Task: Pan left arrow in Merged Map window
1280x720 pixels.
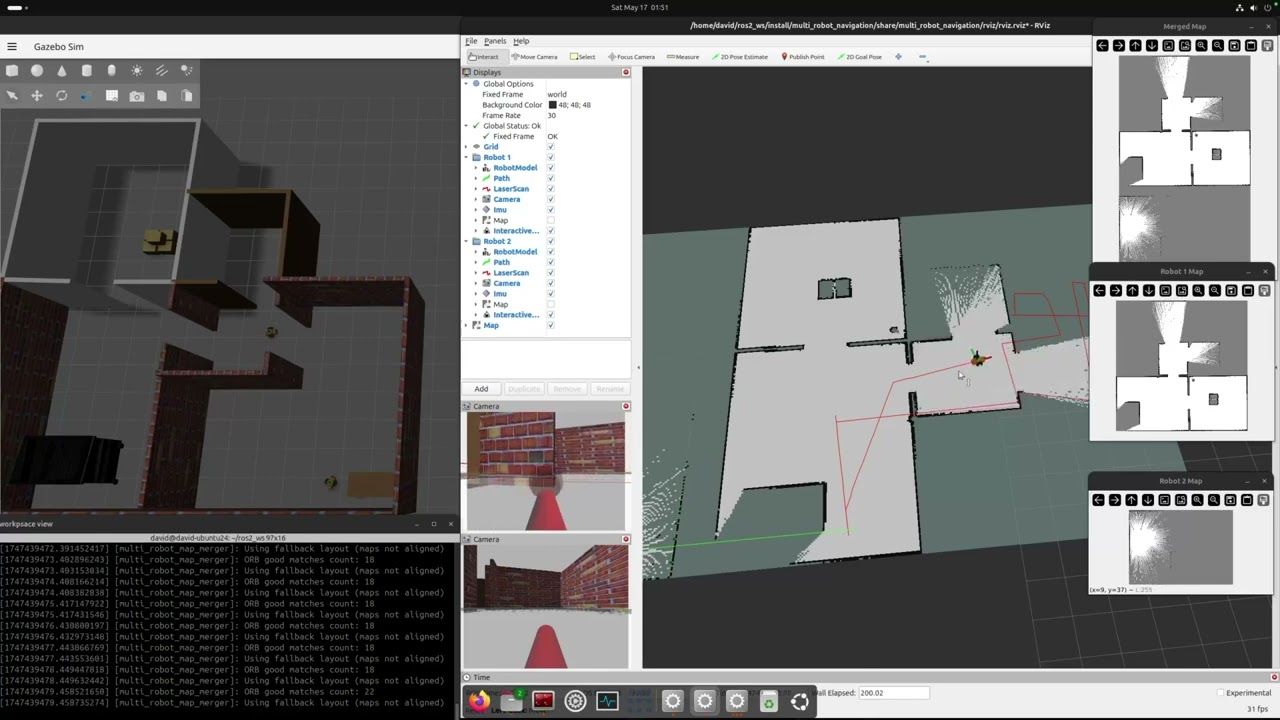Action: (1102, 45)
